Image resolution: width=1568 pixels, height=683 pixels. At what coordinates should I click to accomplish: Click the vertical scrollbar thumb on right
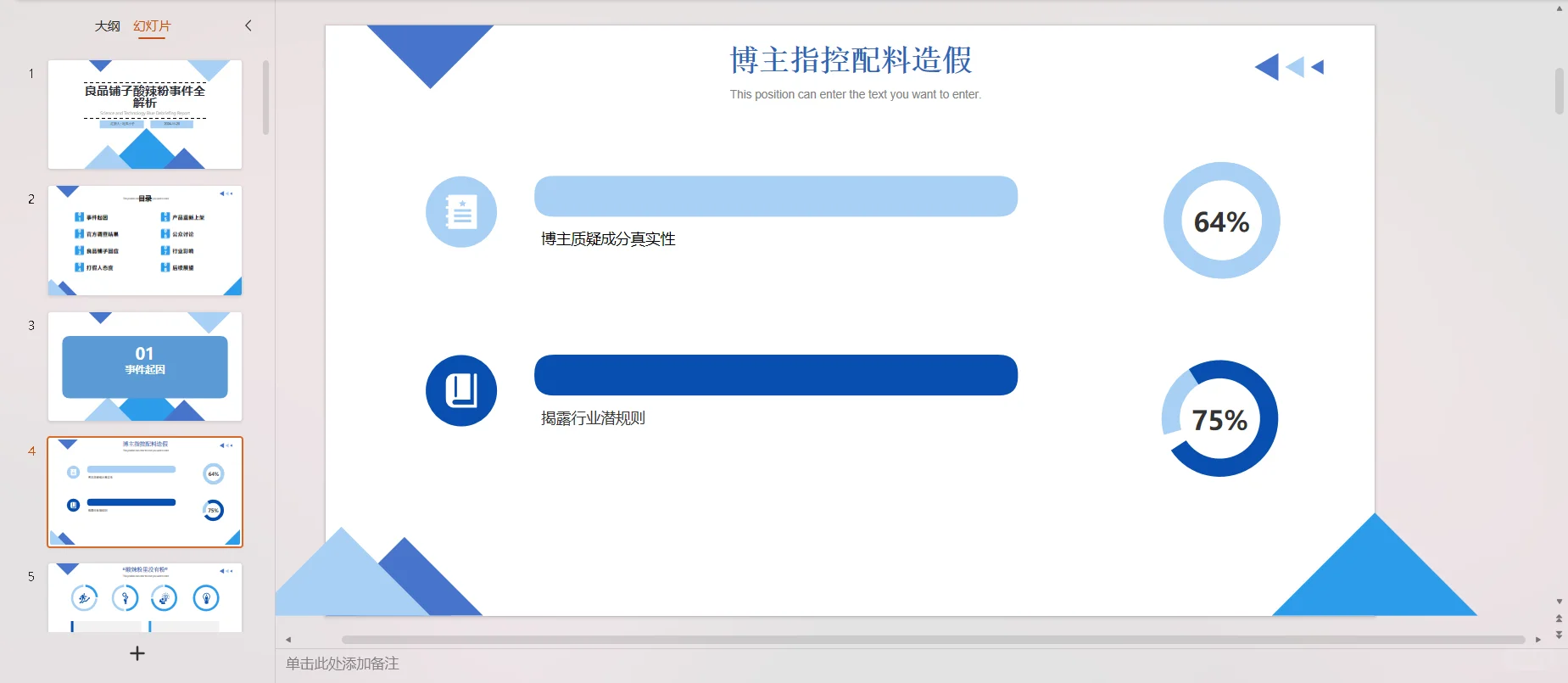point(1559,92)
